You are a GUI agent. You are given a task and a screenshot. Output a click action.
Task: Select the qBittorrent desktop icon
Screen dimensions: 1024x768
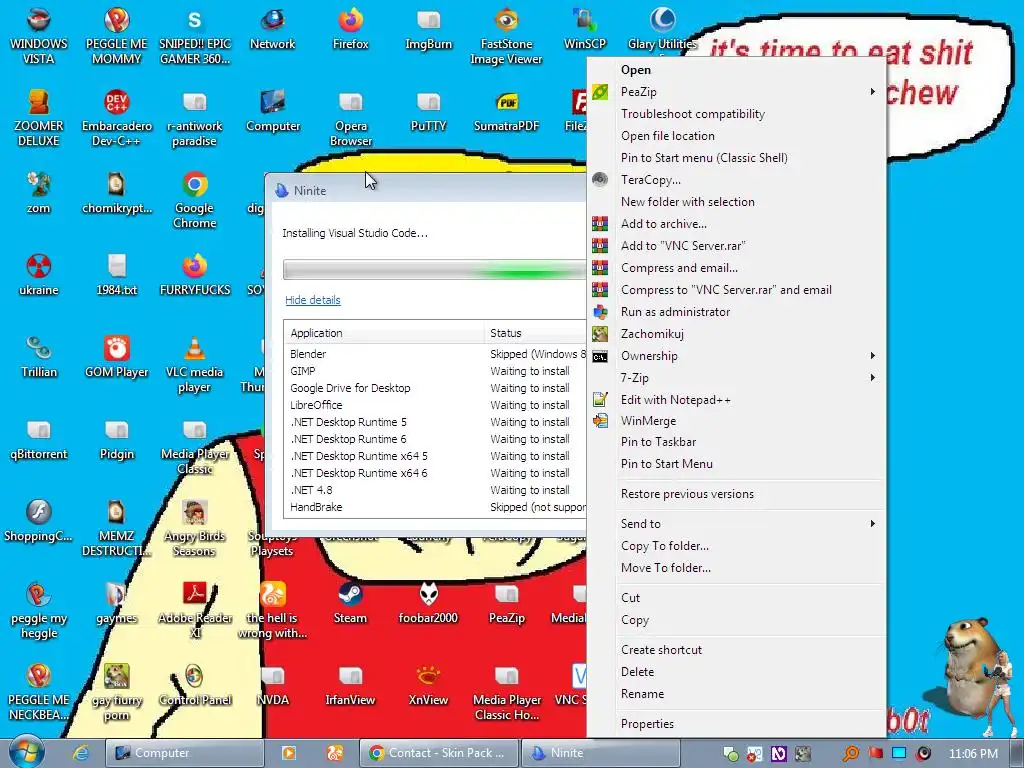click(39, 438)
